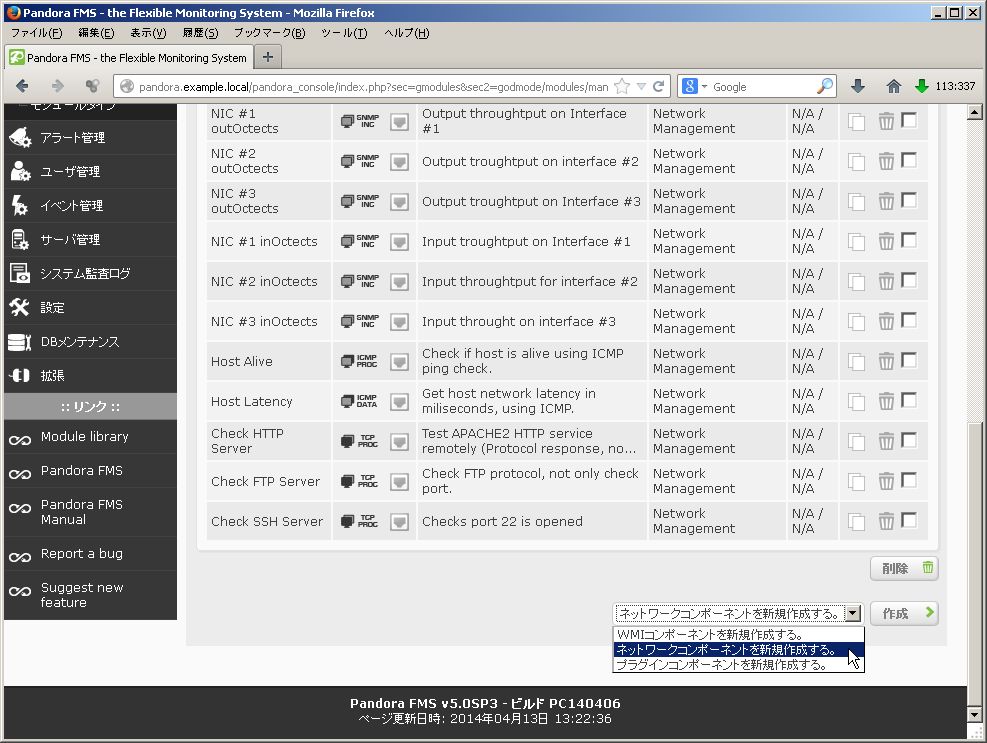Click the 削除 delete button
This screenshot has height=743, width=987.
click(x=904, y=569)
